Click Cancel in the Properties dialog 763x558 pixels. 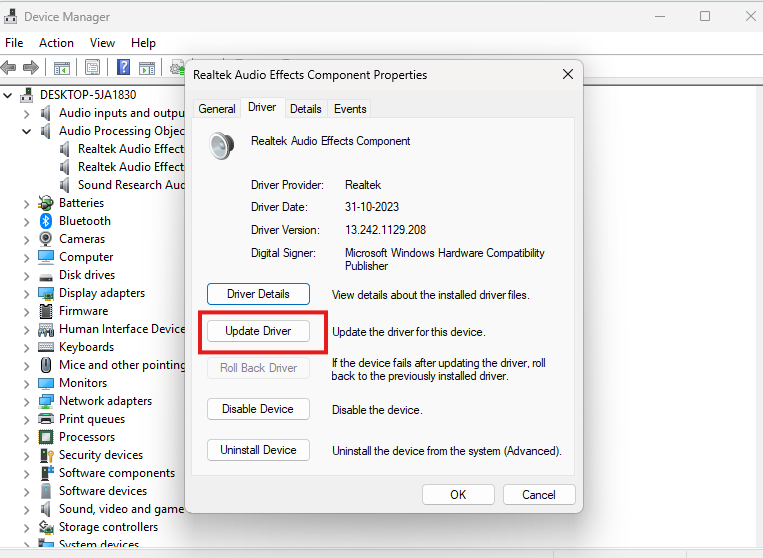click(539, 495)
